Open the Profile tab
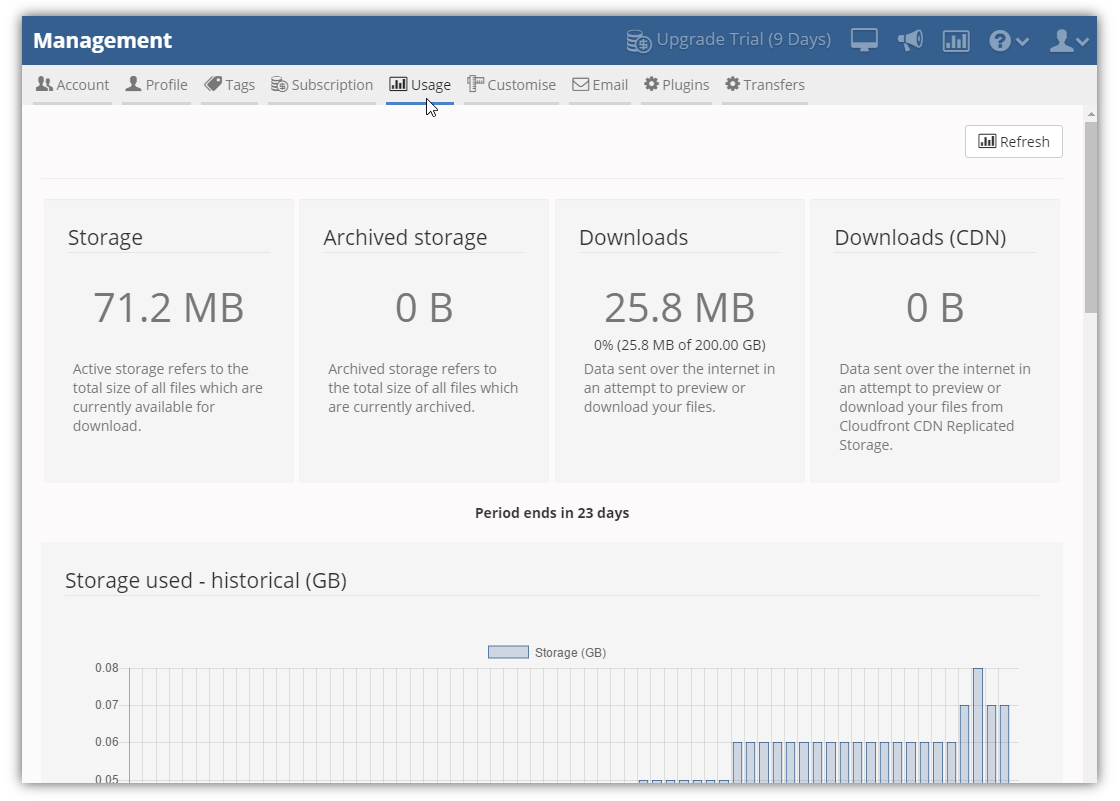The image size is (1120, 801). coord(156,85)
